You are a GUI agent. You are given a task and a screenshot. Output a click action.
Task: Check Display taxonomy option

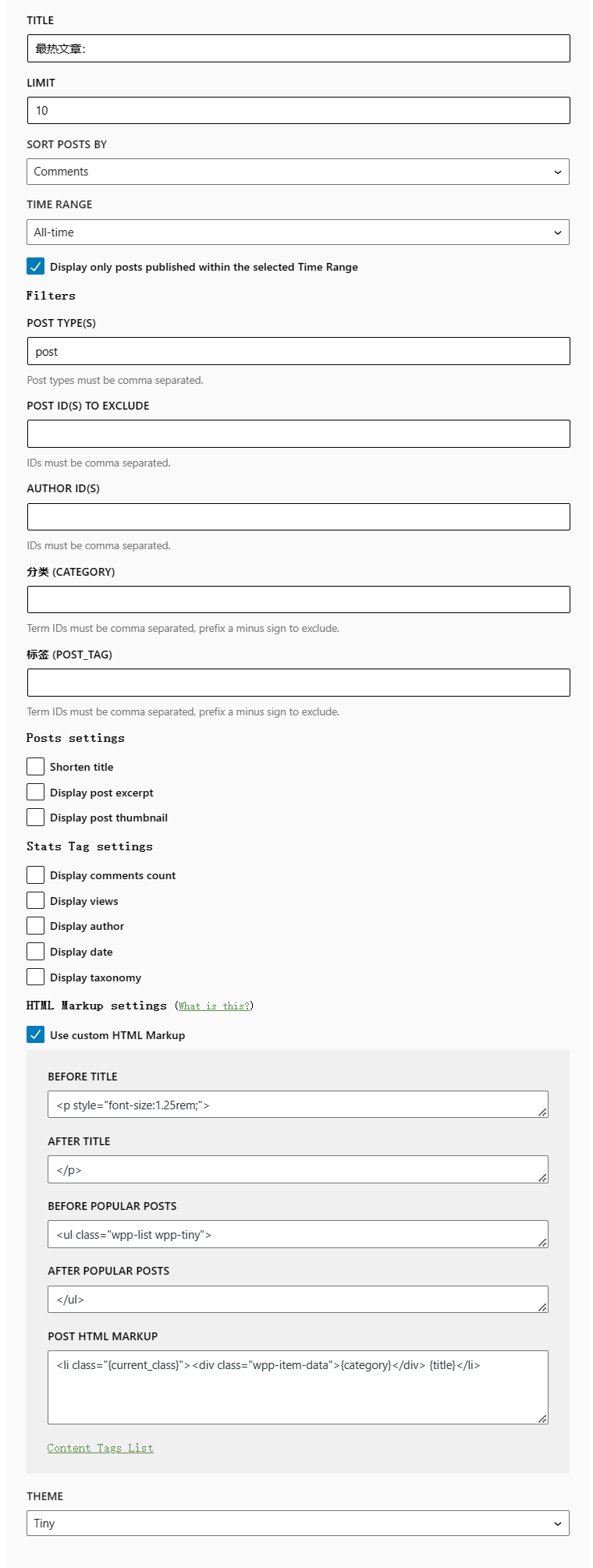point(36,977)
